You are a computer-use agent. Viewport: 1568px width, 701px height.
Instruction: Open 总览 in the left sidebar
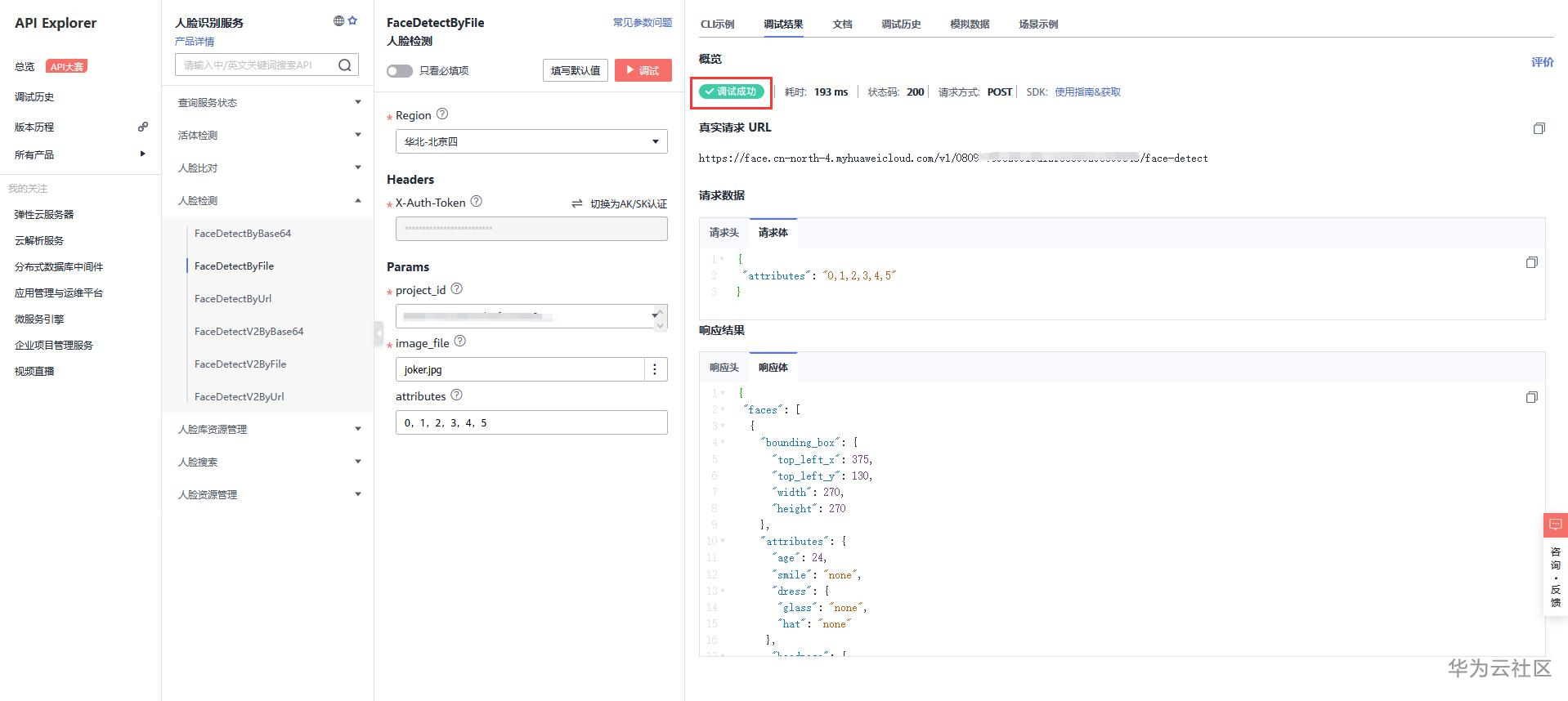point(25,67)
